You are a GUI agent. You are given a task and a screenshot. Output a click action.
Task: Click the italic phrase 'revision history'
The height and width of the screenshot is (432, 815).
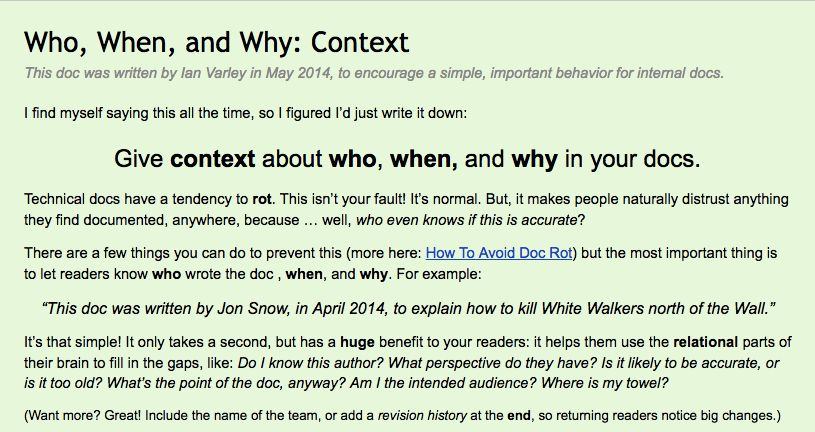[x=422, y=416]
